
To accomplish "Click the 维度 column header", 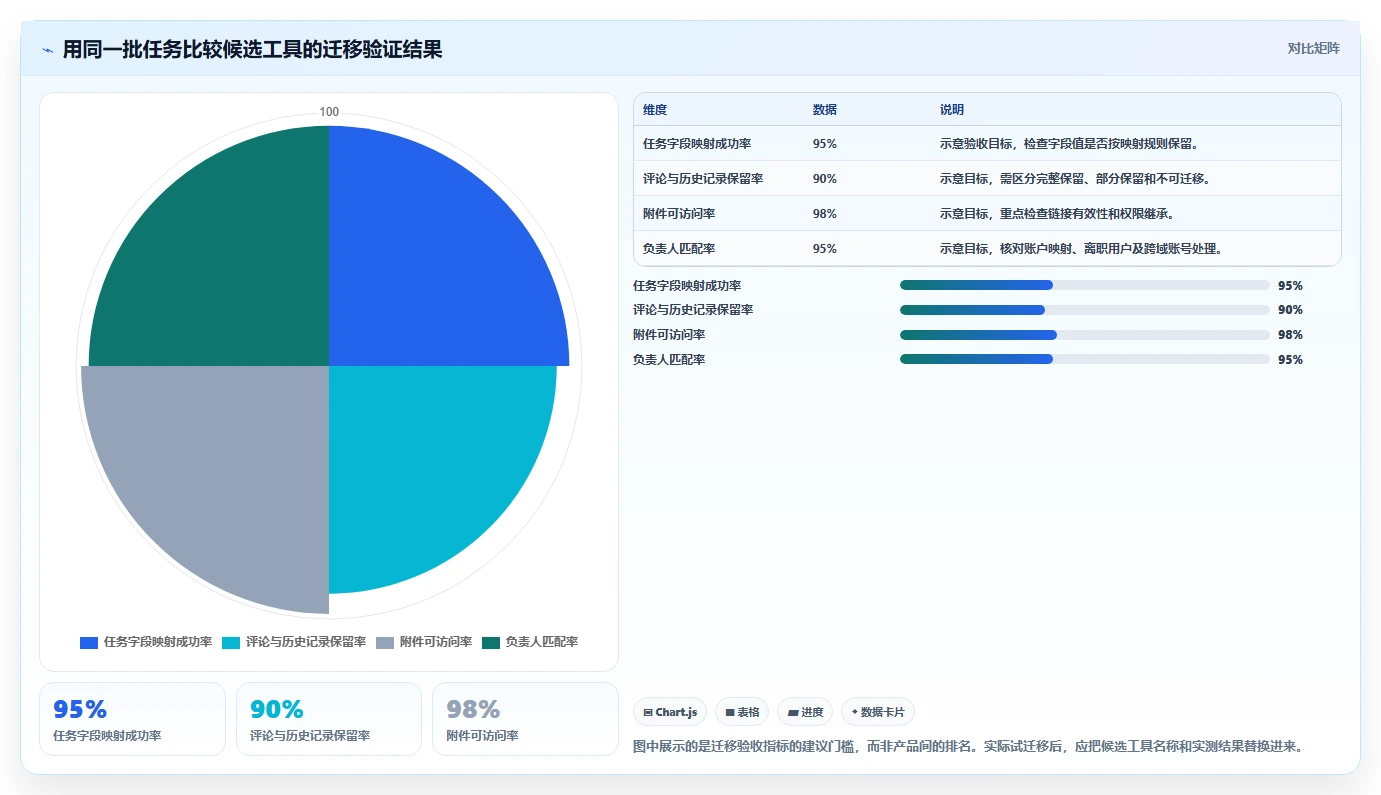I will point(655,110).
